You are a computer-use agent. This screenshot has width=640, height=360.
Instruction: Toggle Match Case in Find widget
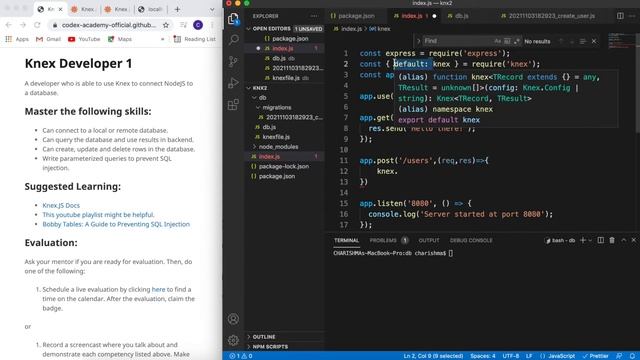pos(497,41)
